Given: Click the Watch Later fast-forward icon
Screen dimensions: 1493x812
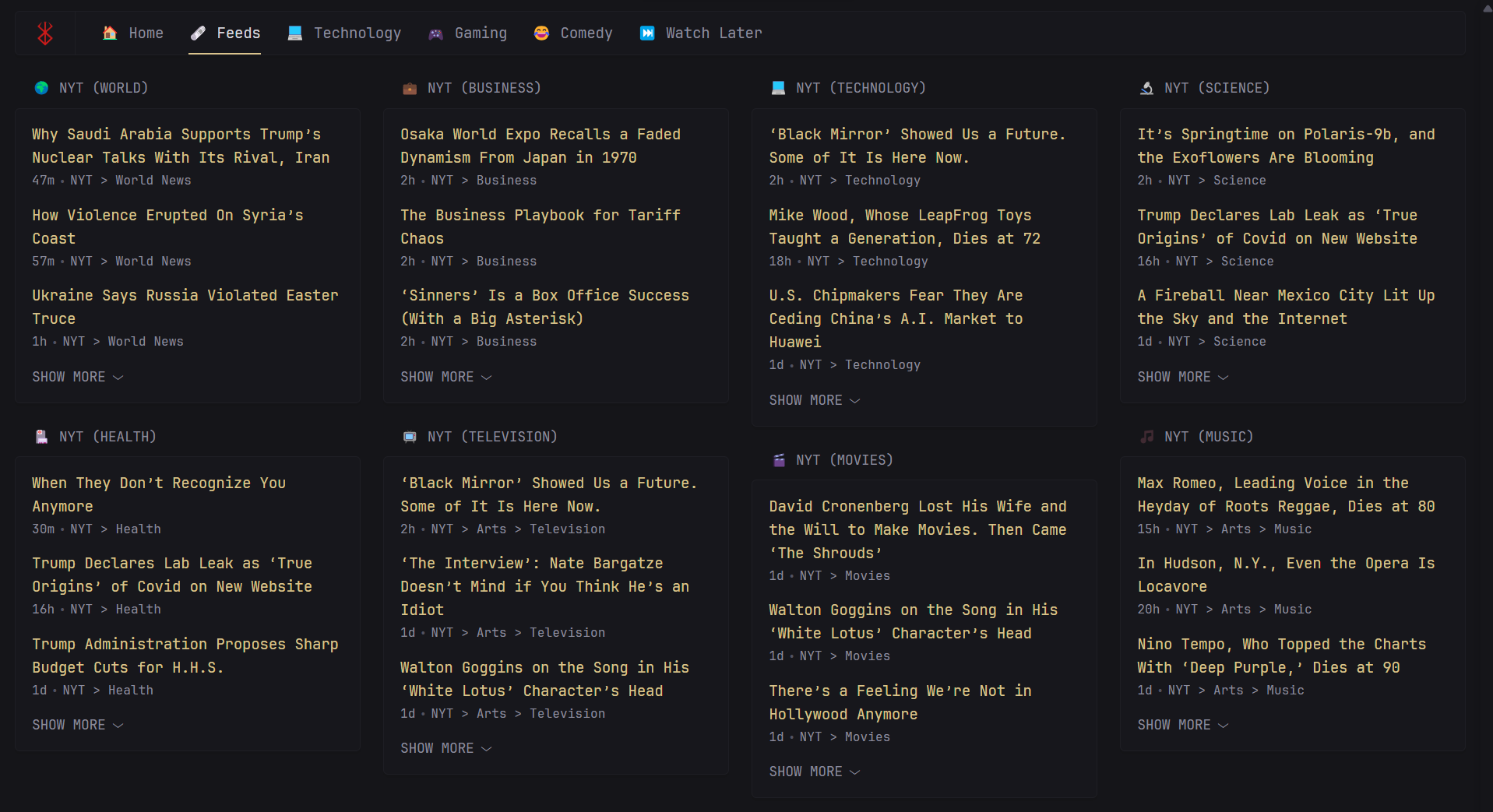Looking at the screenshot, I should (647, 33).
